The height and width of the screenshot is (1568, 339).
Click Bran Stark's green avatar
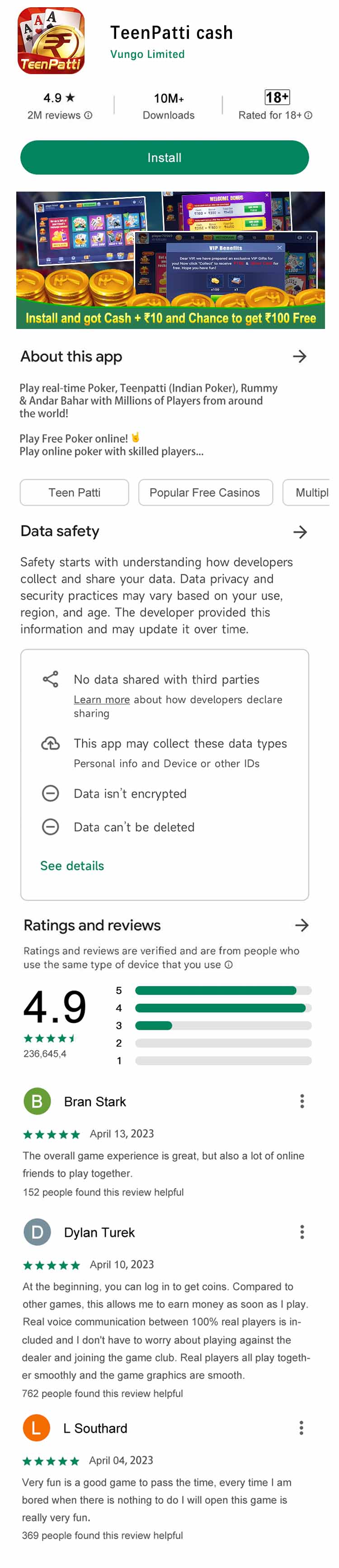click(37, 1101)
